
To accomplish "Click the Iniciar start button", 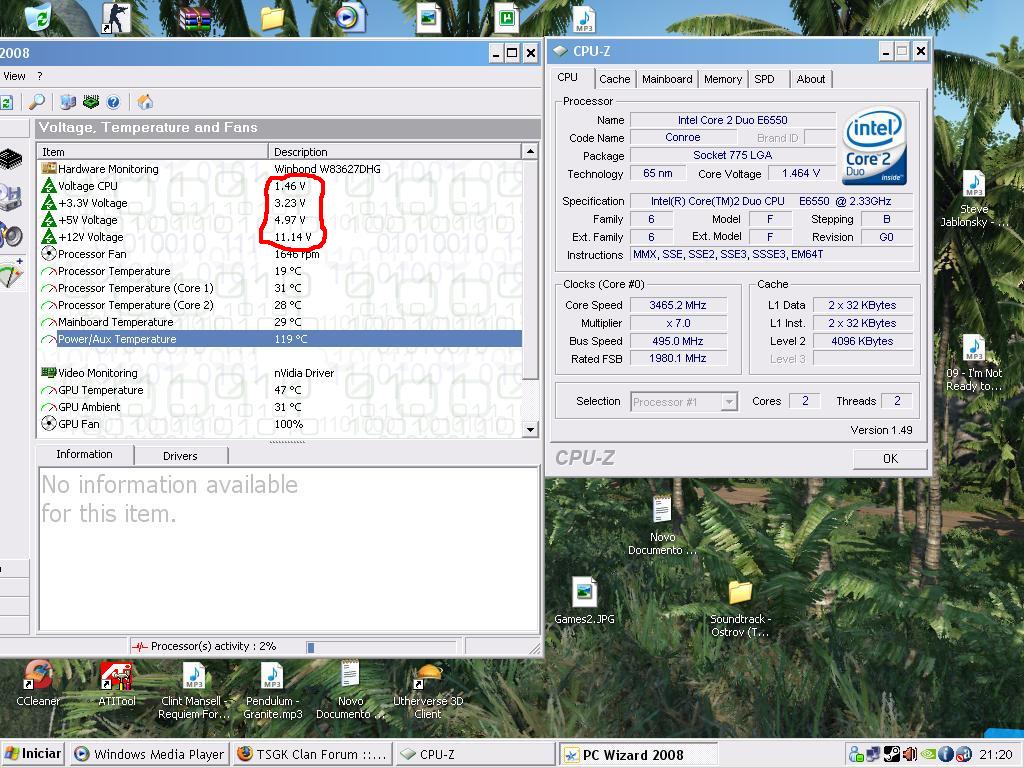I will pos(33,754).
